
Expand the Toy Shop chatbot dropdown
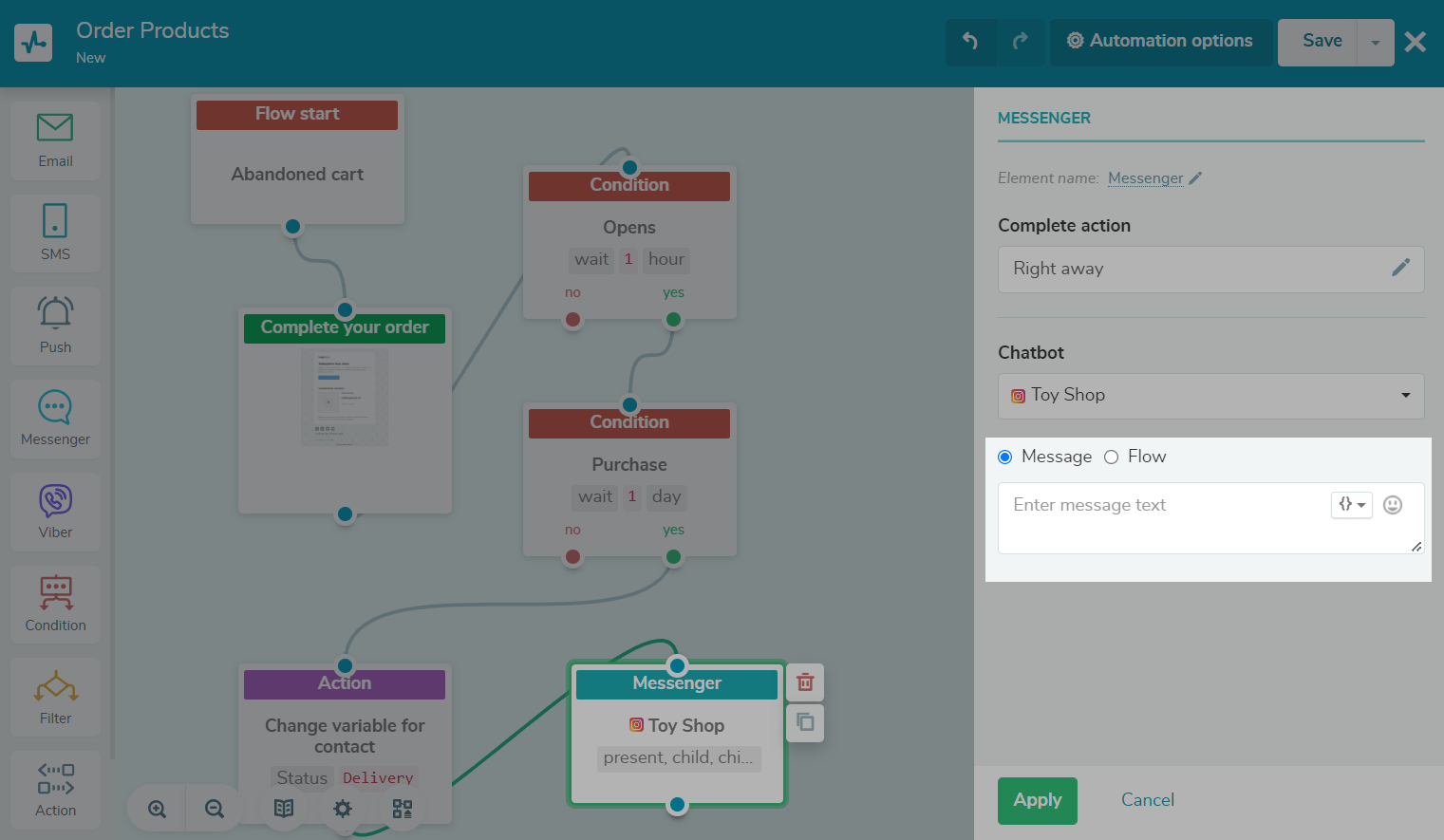click(x=1210, y=396)
